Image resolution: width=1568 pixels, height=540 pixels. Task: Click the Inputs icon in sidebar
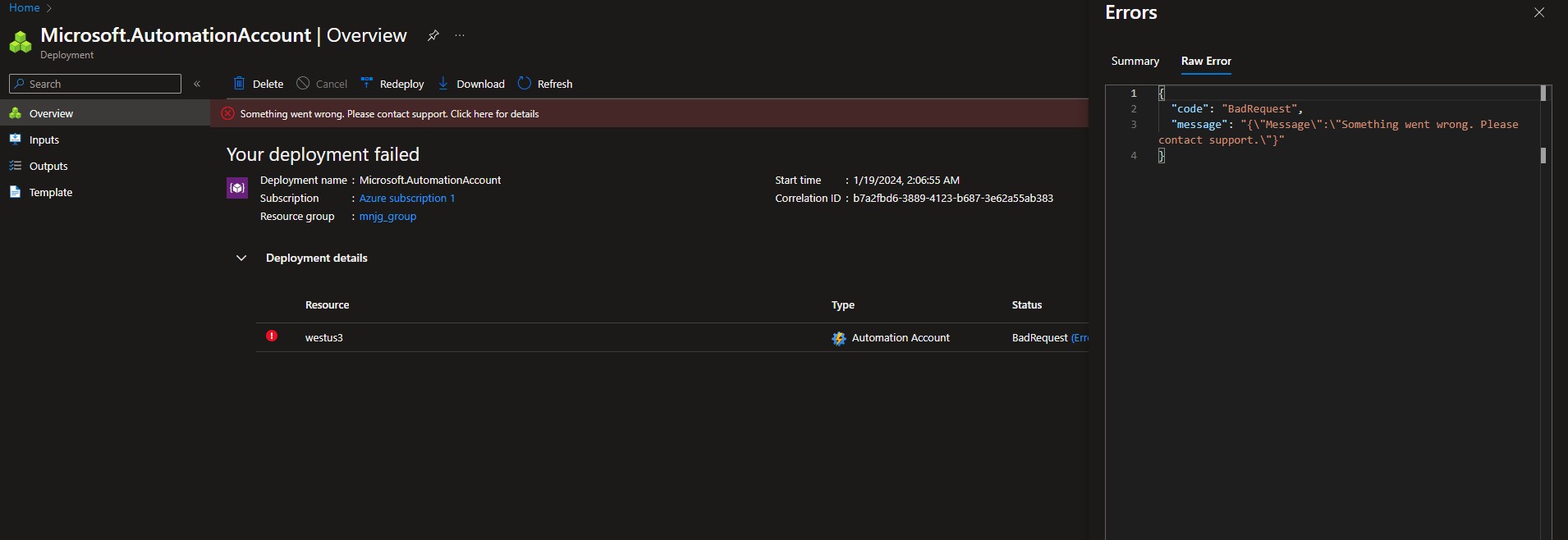(x=15, y=140)
